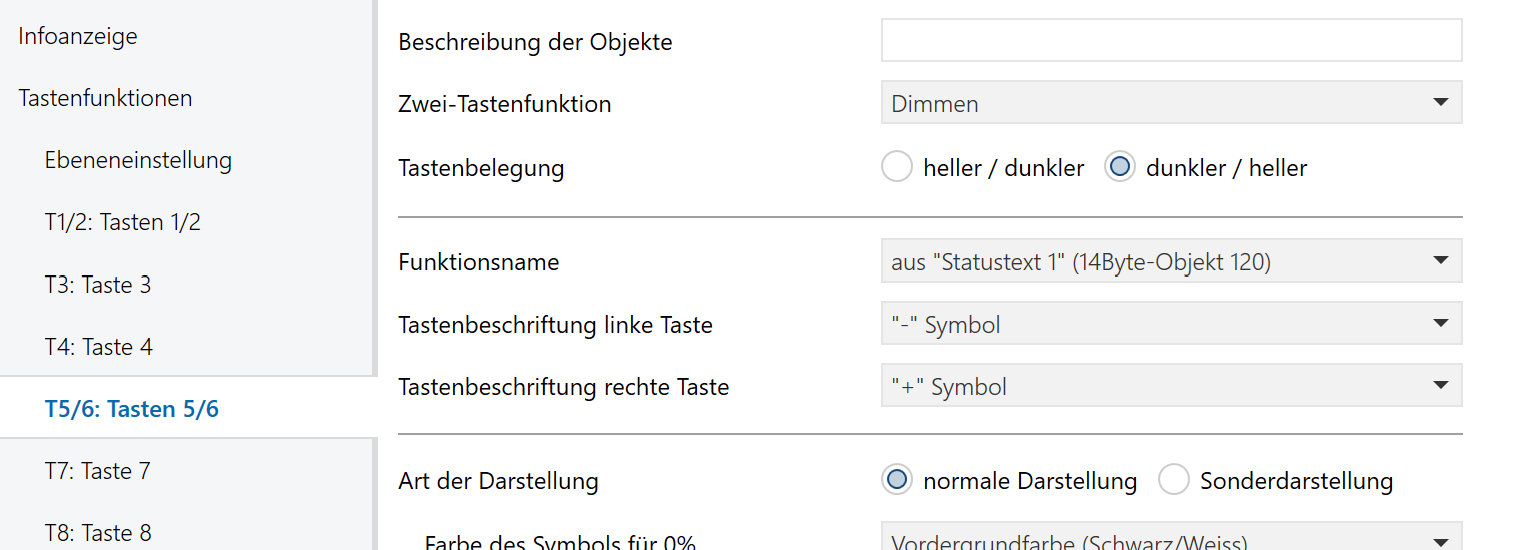The width and height of the screenshot is (1530, 550).
Task: Select the "dunkler / heller" radio option
Action: point(1121,168)
